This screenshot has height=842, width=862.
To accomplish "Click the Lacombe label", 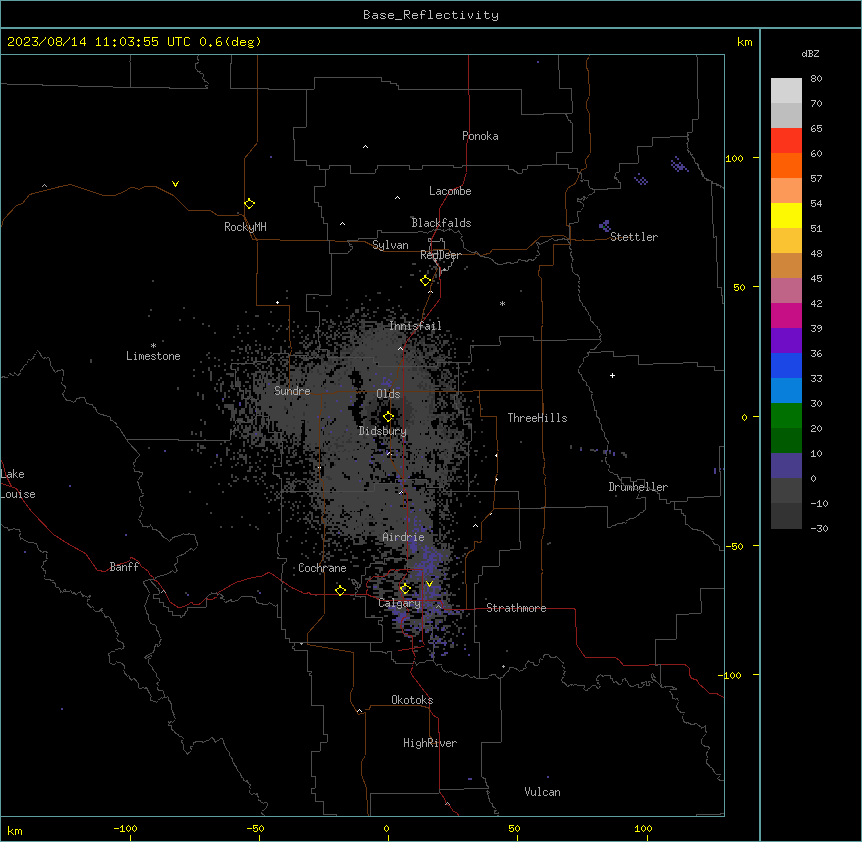I will [450, 191].
